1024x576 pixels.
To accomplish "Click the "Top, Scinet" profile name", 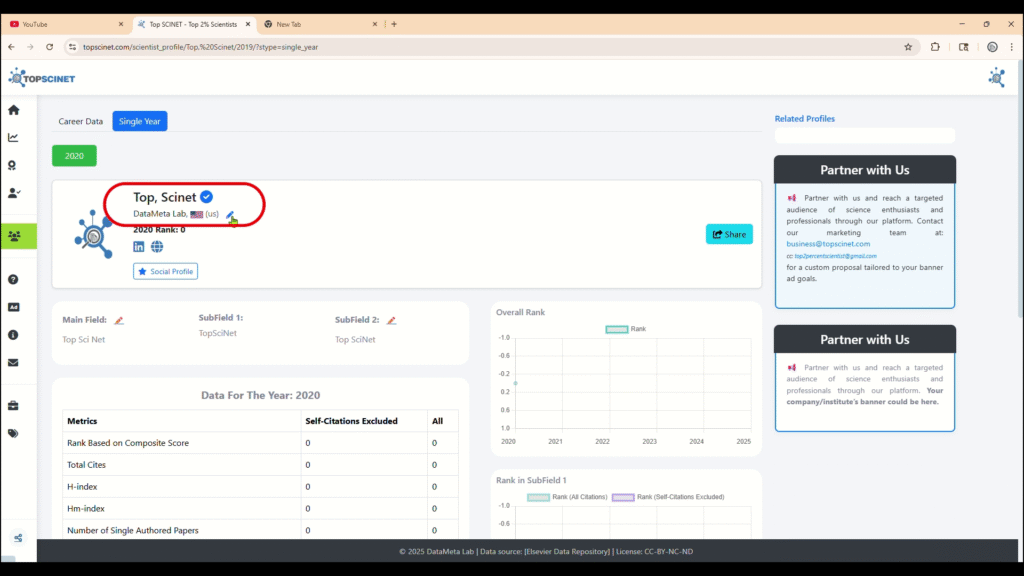I will pos(165,197).
